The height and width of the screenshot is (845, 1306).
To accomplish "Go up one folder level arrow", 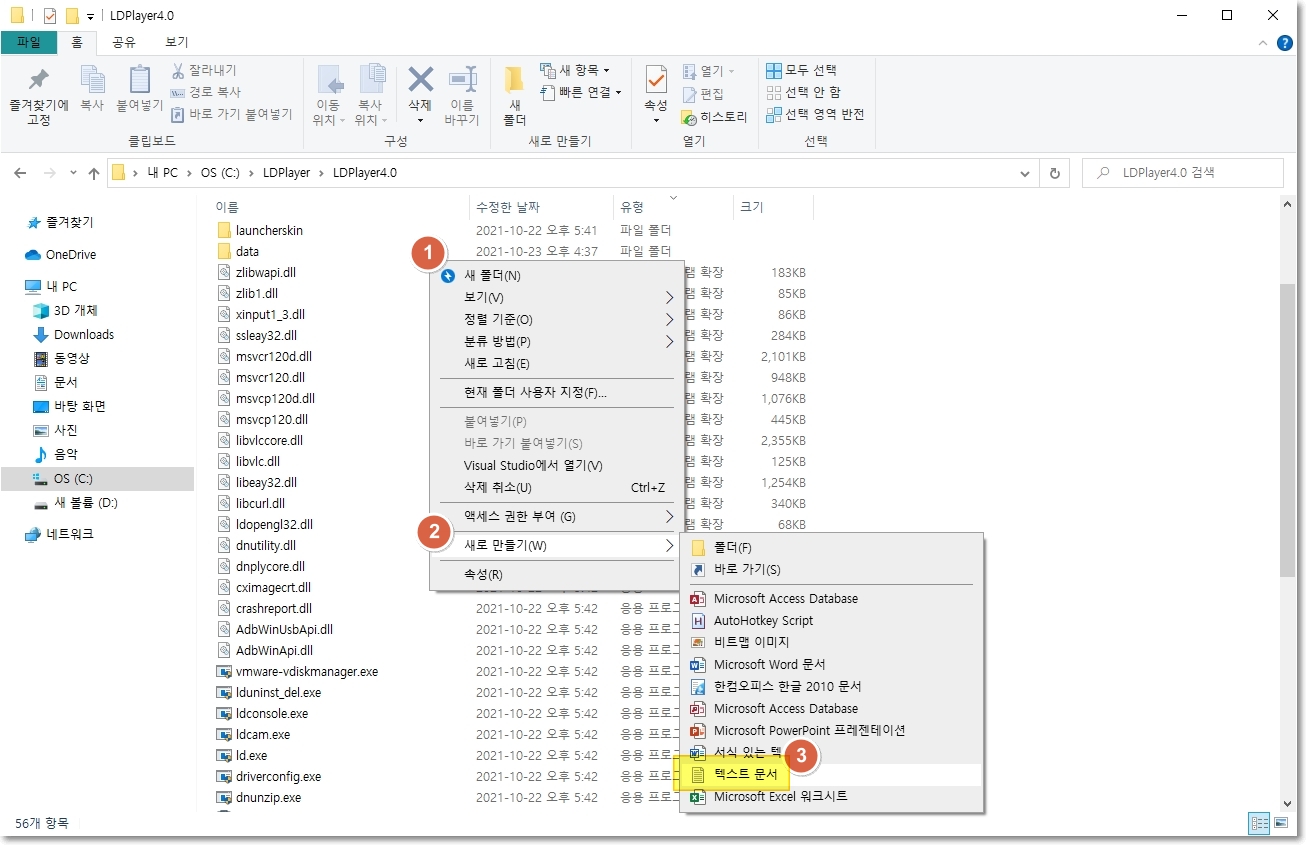I will pyautogui.click(x=94, y=173).
